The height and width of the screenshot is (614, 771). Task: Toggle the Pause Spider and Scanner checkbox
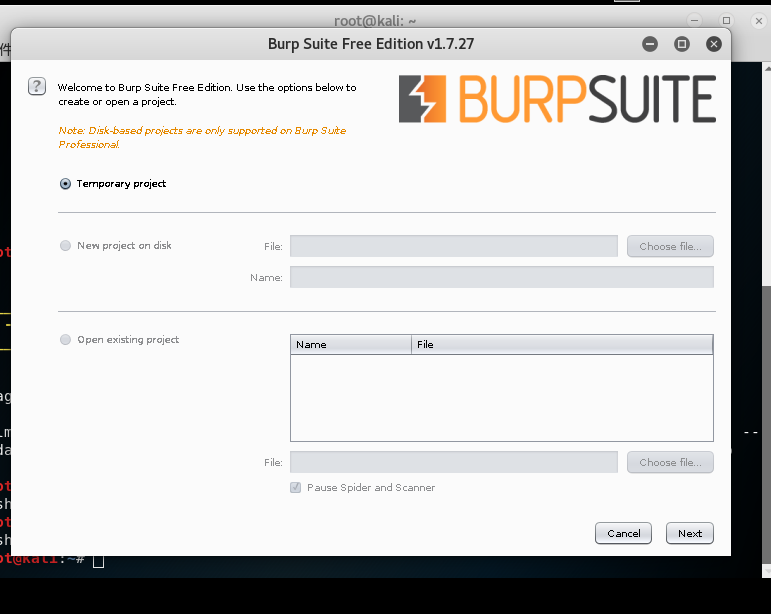296,487
